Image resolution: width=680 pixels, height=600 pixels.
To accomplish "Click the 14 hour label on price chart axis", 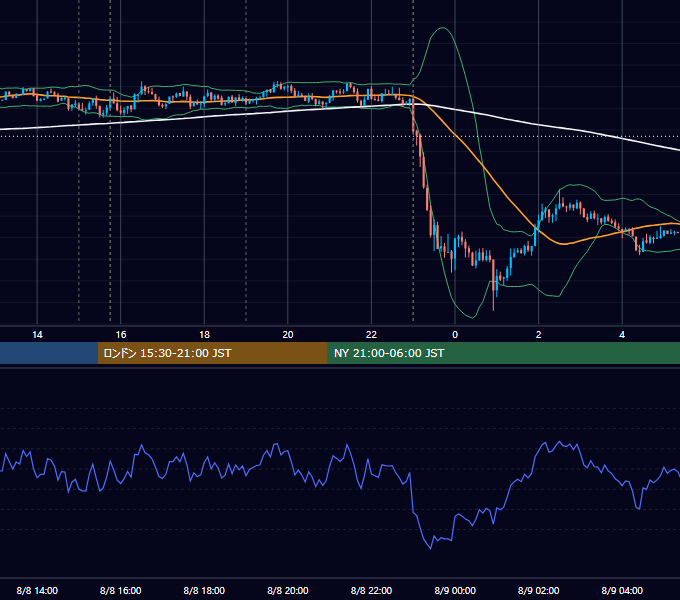I will [x=37, y=335].
